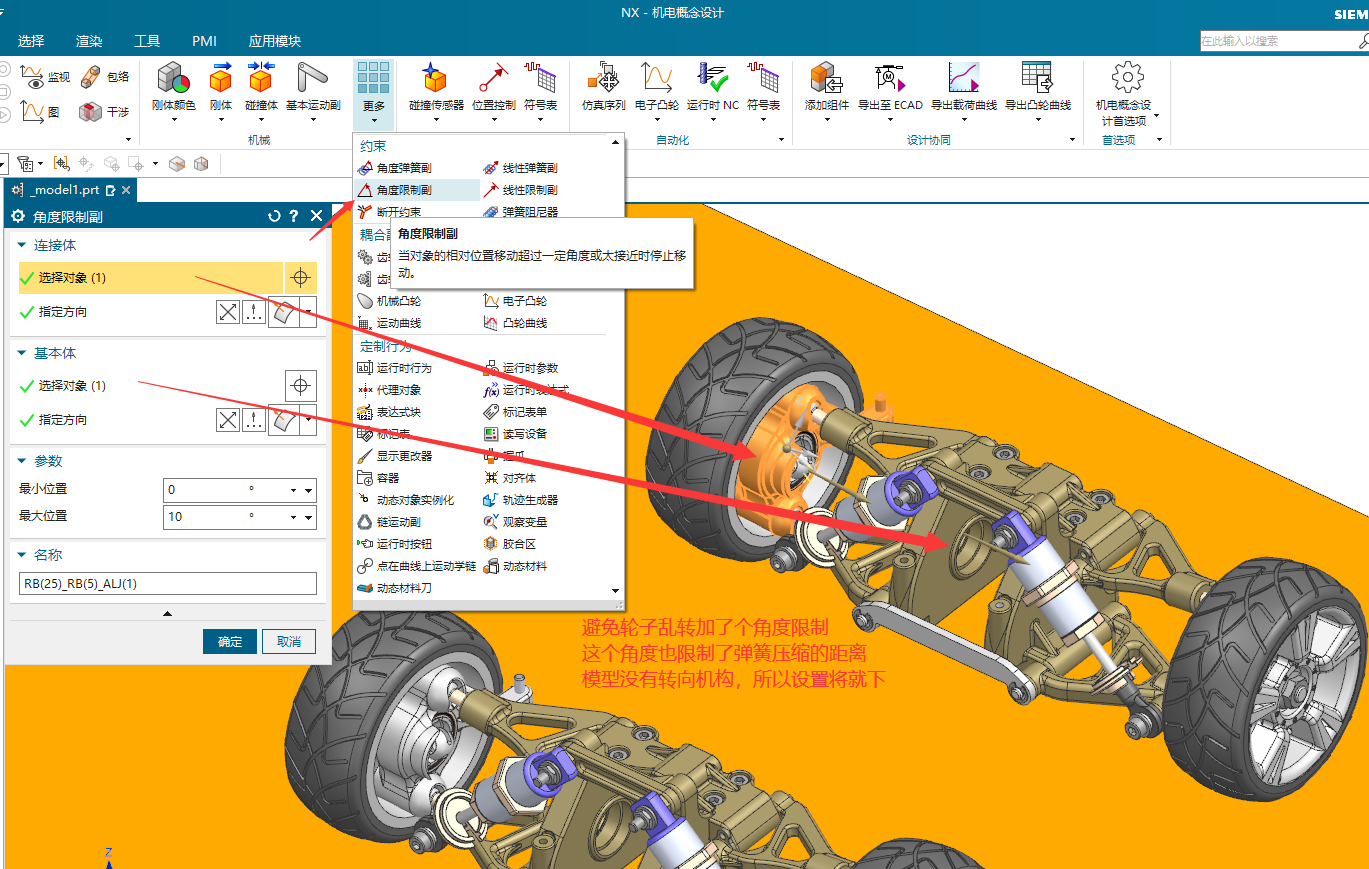Click the help question mark in dialog header

[x=294, y=216]
